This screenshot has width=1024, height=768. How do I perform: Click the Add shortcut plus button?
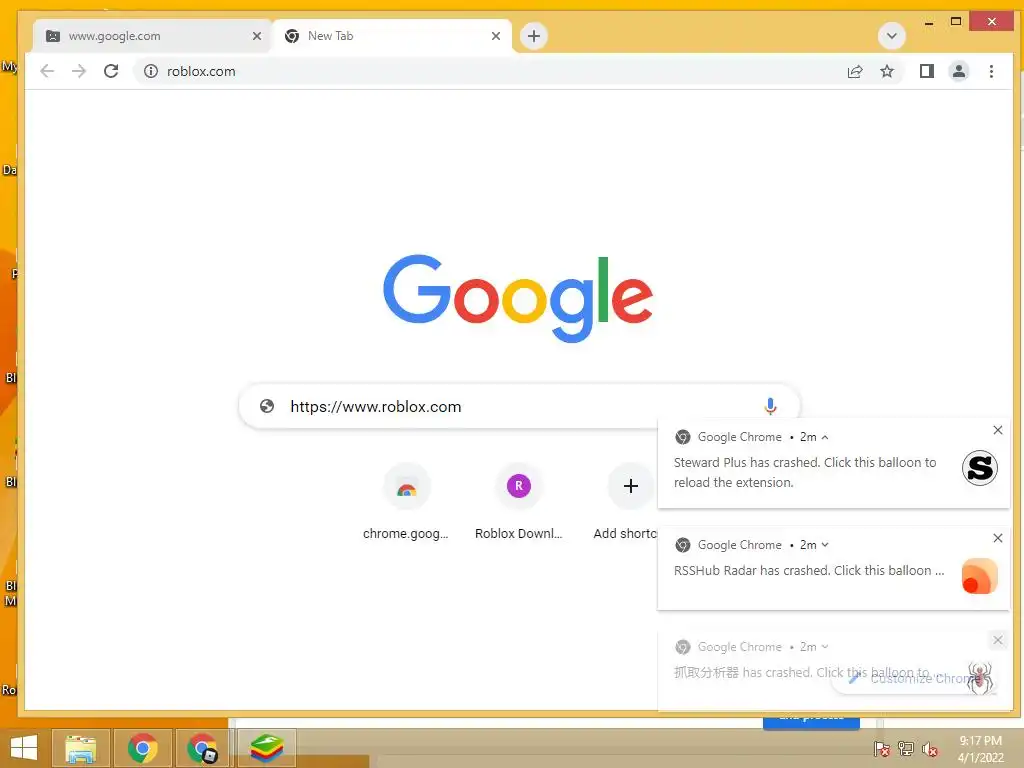tap(630, 486)
